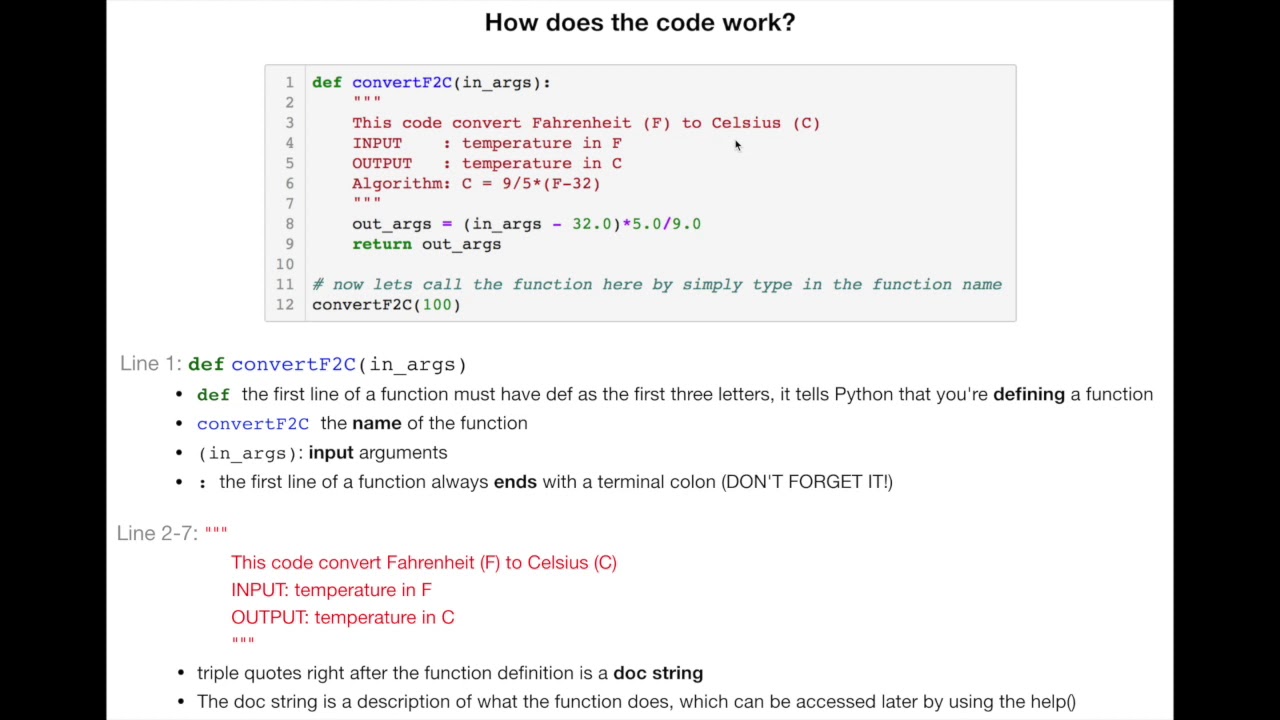Click the "(in_args): input arguments" bullet
The width and height of the screenshot is (1280, 720).
pyautogui.click(x=322, y=453)
